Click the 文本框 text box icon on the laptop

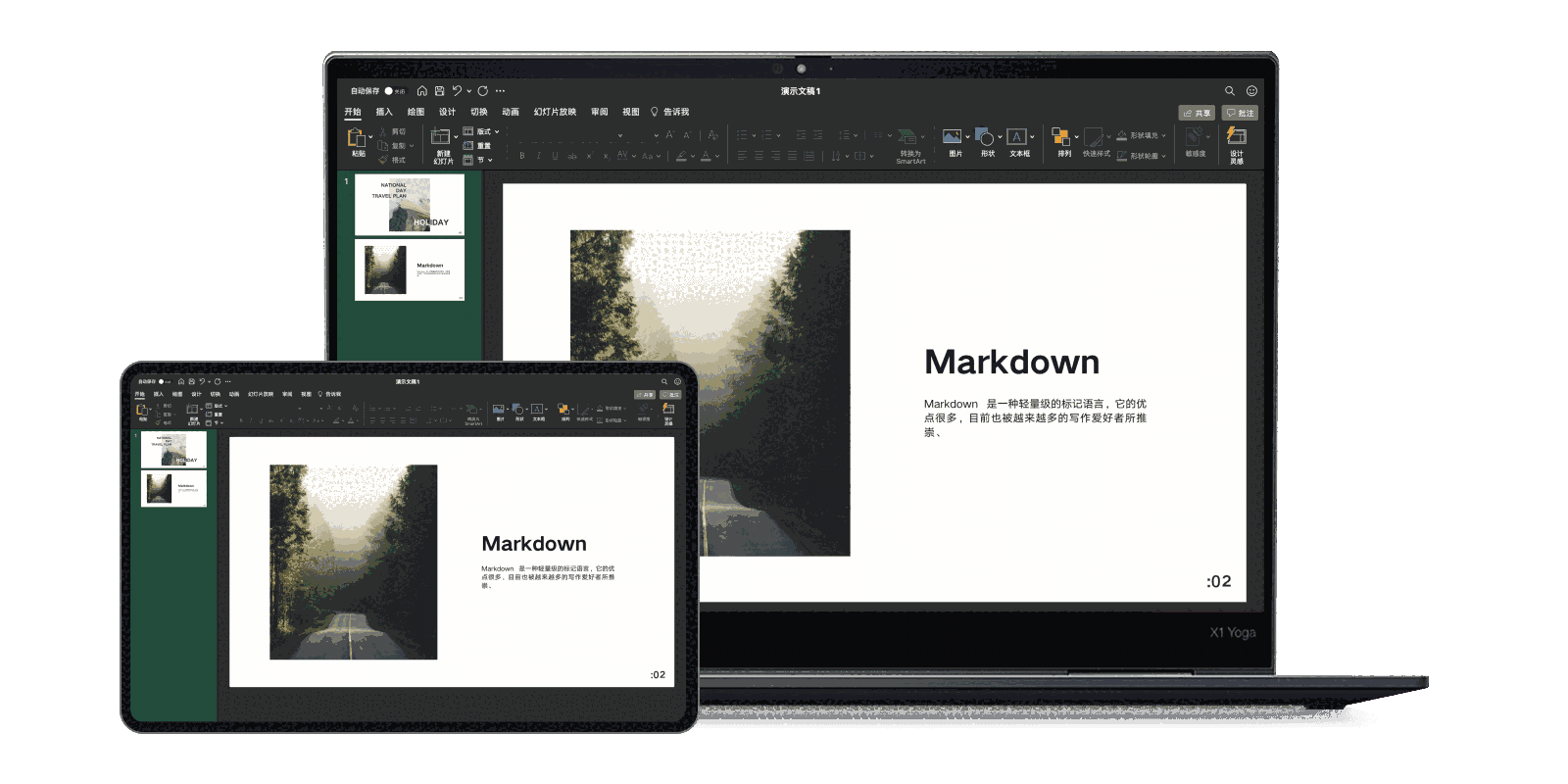click(x=1017, y=137)
